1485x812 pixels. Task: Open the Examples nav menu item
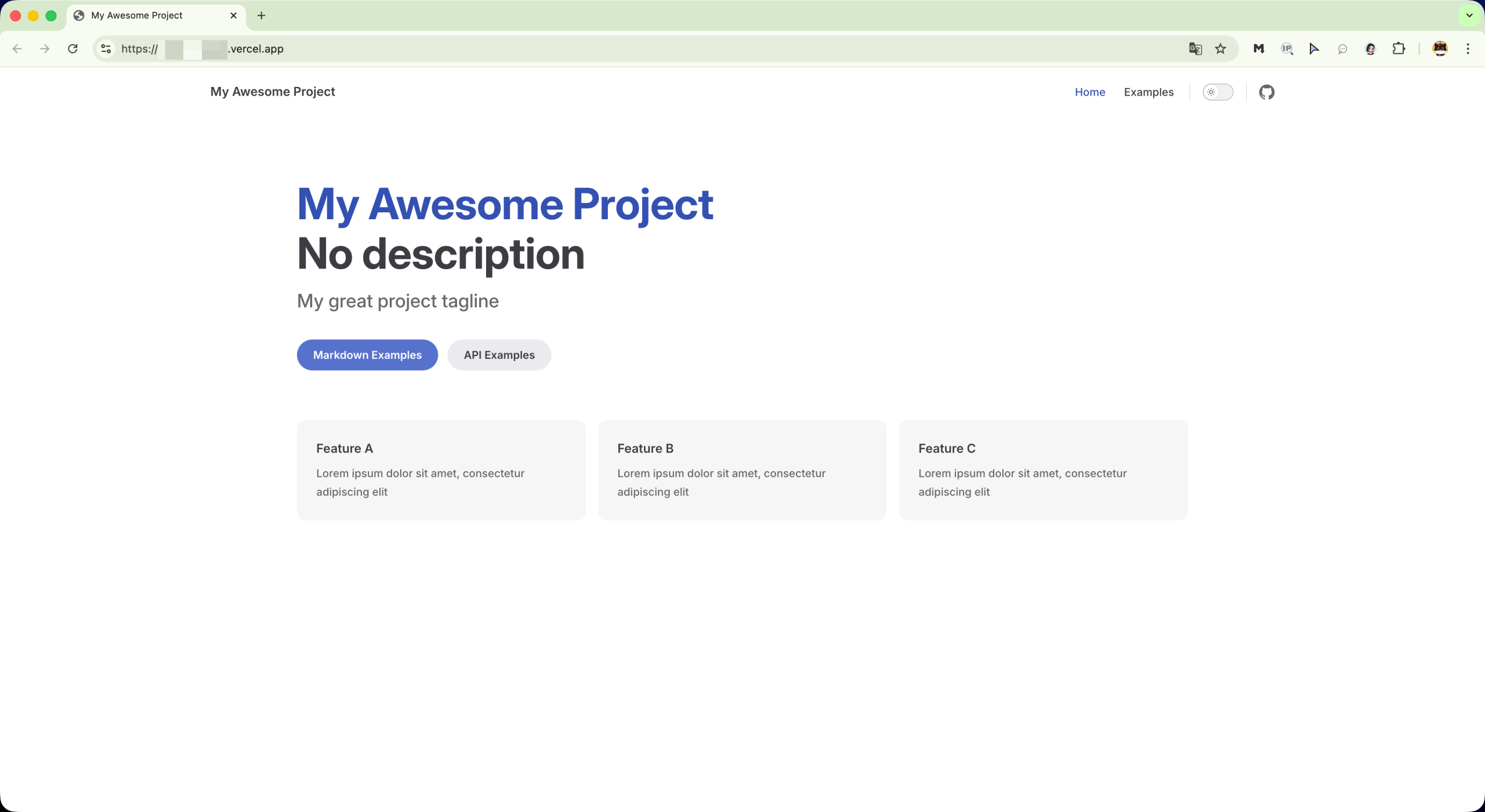1149,92
